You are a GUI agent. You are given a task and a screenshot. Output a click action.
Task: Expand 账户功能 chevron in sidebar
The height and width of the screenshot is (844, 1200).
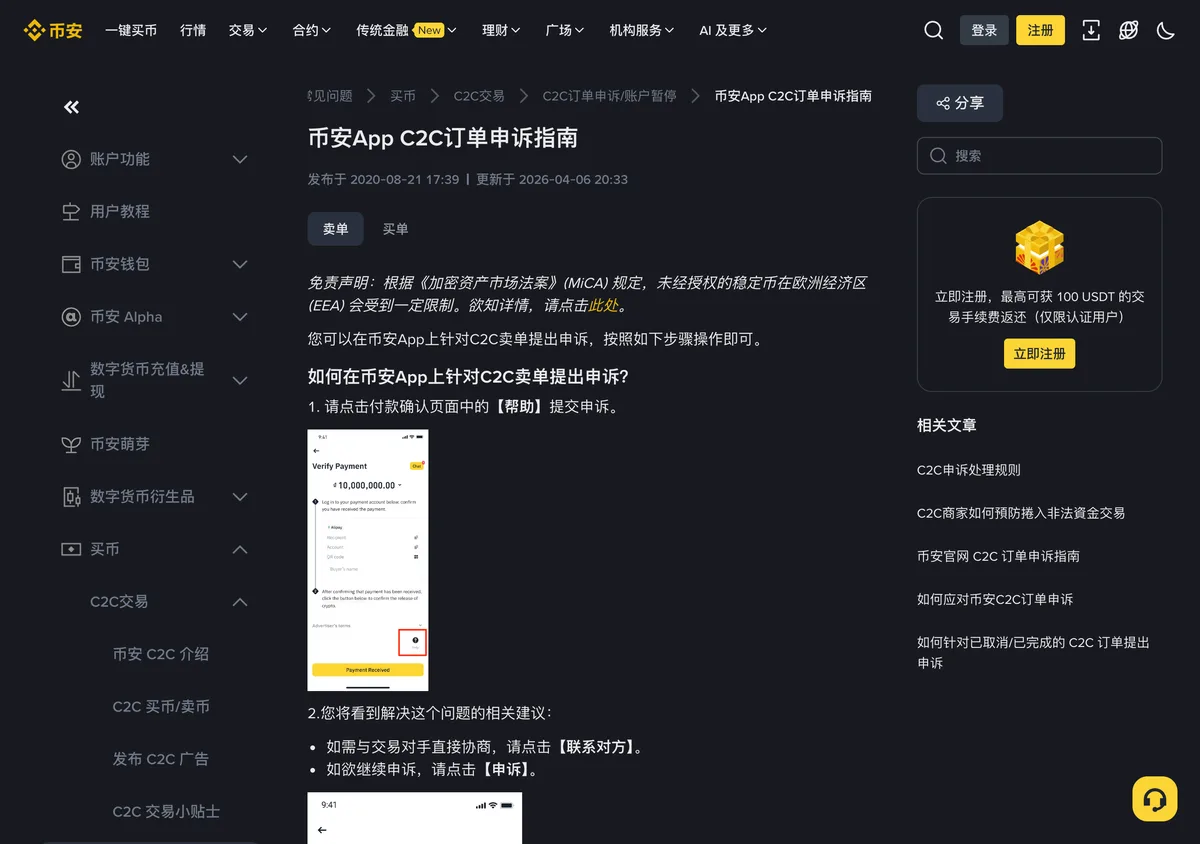click(240, 159)
